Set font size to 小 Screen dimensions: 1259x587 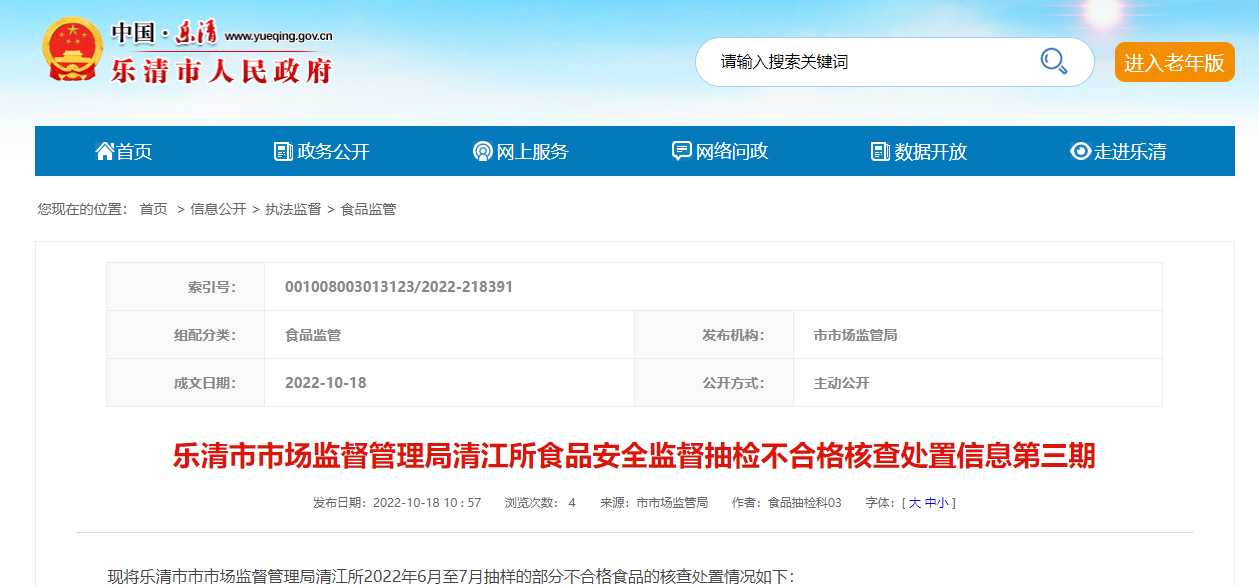tap(943, 503)
